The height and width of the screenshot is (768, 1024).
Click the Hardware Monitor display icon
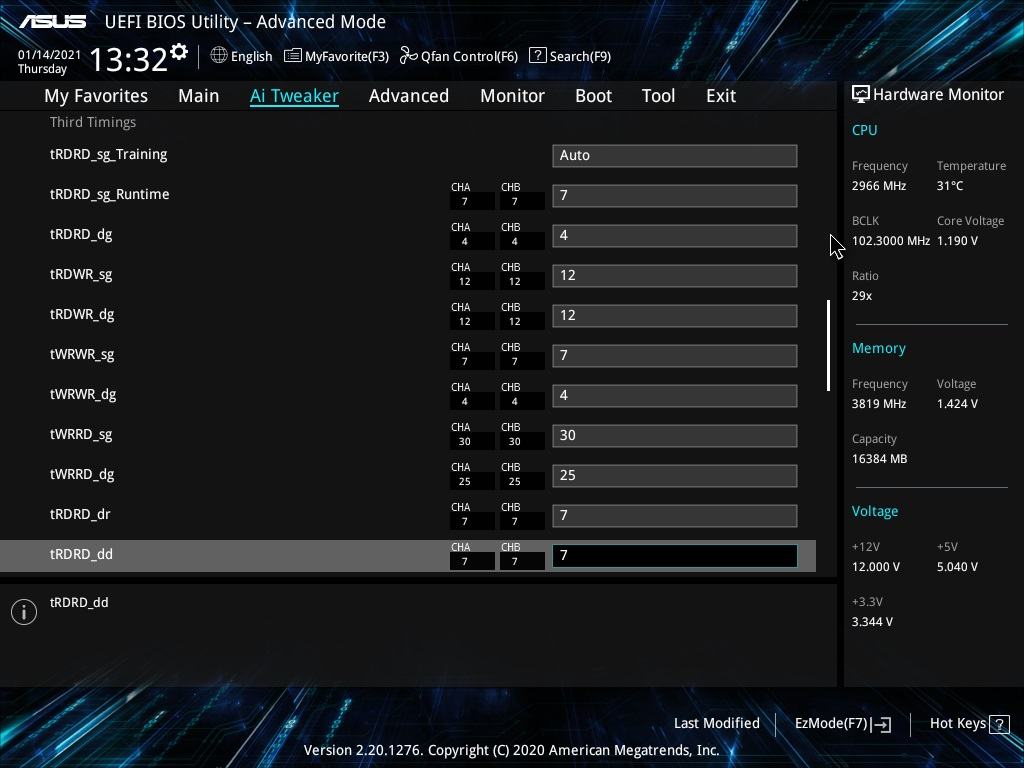point(861,95)
